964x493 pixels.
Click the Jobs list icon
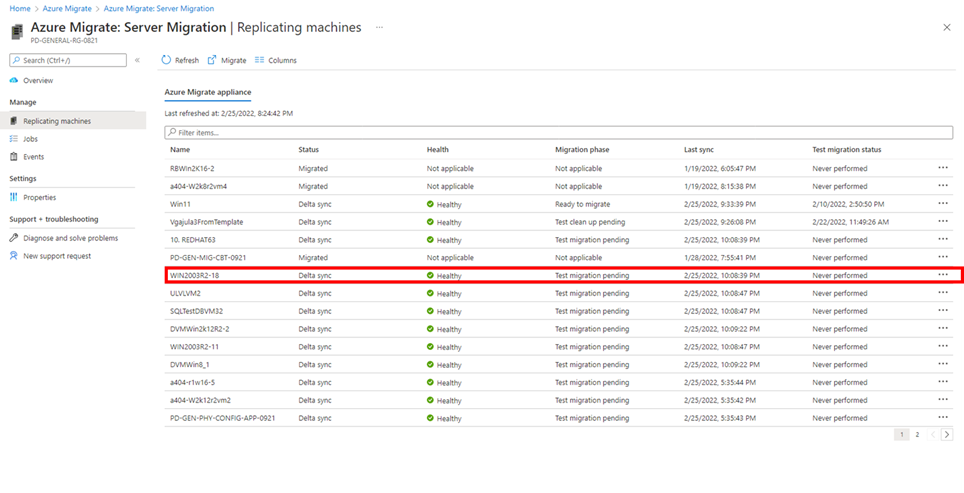pos(14,139)
